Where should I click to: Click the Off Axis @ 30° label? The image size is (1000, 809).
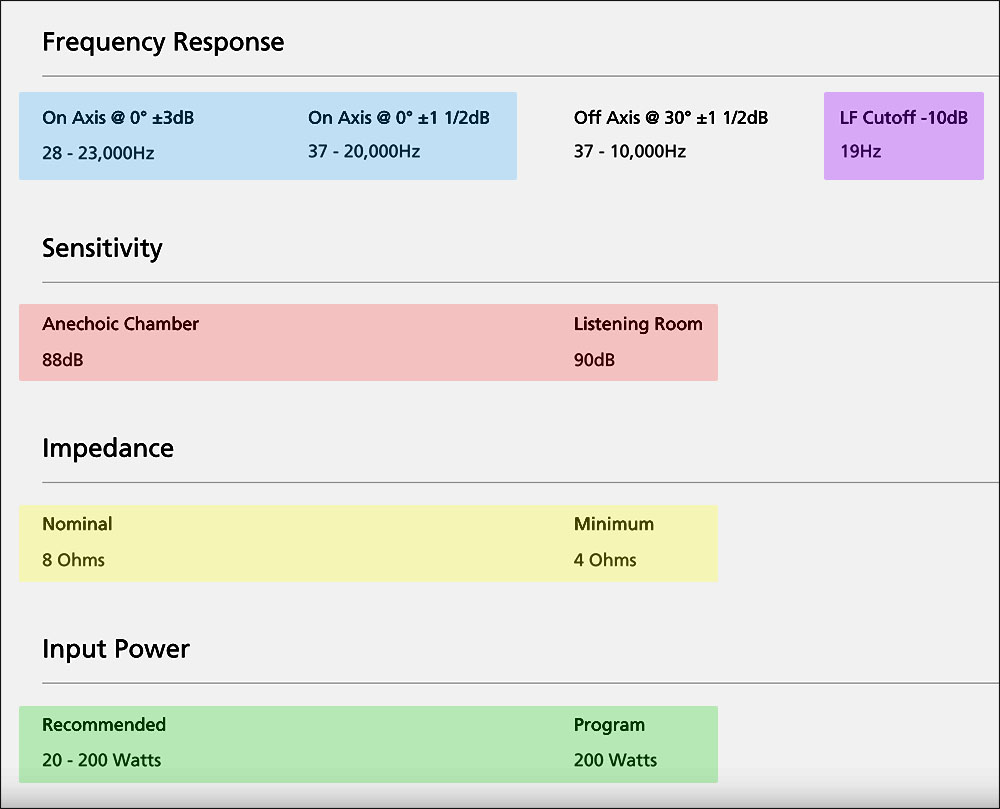pyautogui.click(x=670, y=118)
